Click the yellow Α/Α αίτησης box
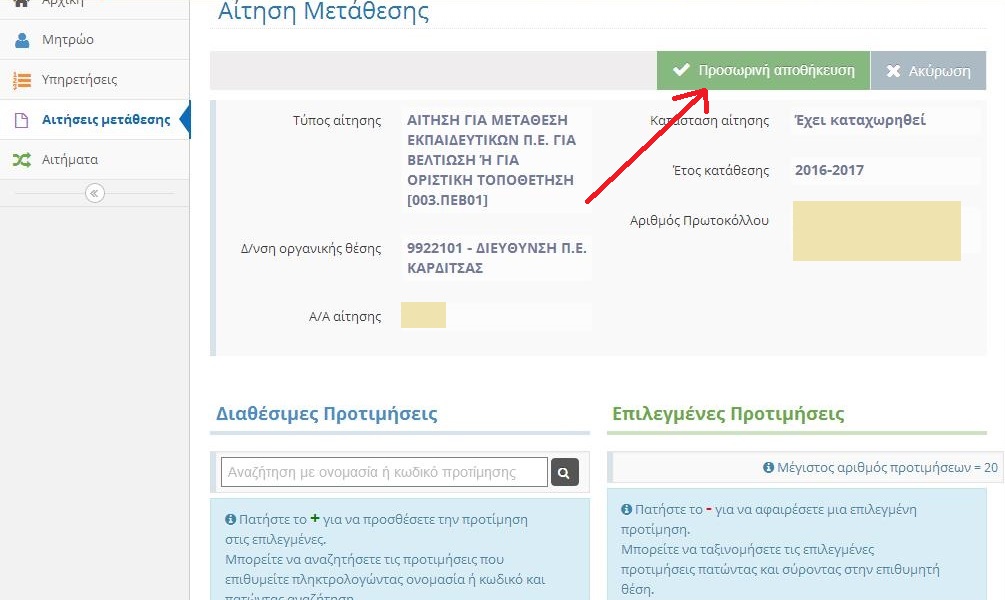This screenshot has height=600, width=1005. (x=423, y=315)
